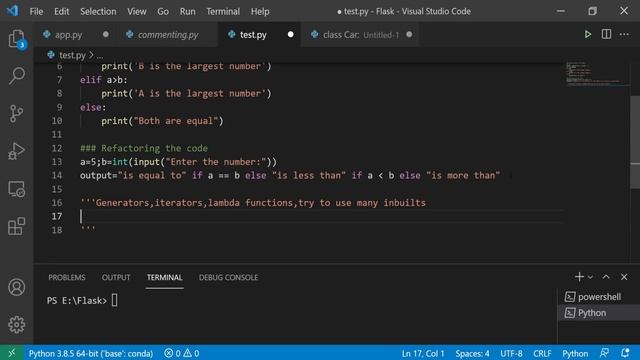This screenshot has height=360, width=640.
Task: Click unsaved dot on Untitled-1 tab
Action: [x=409, y=34]
